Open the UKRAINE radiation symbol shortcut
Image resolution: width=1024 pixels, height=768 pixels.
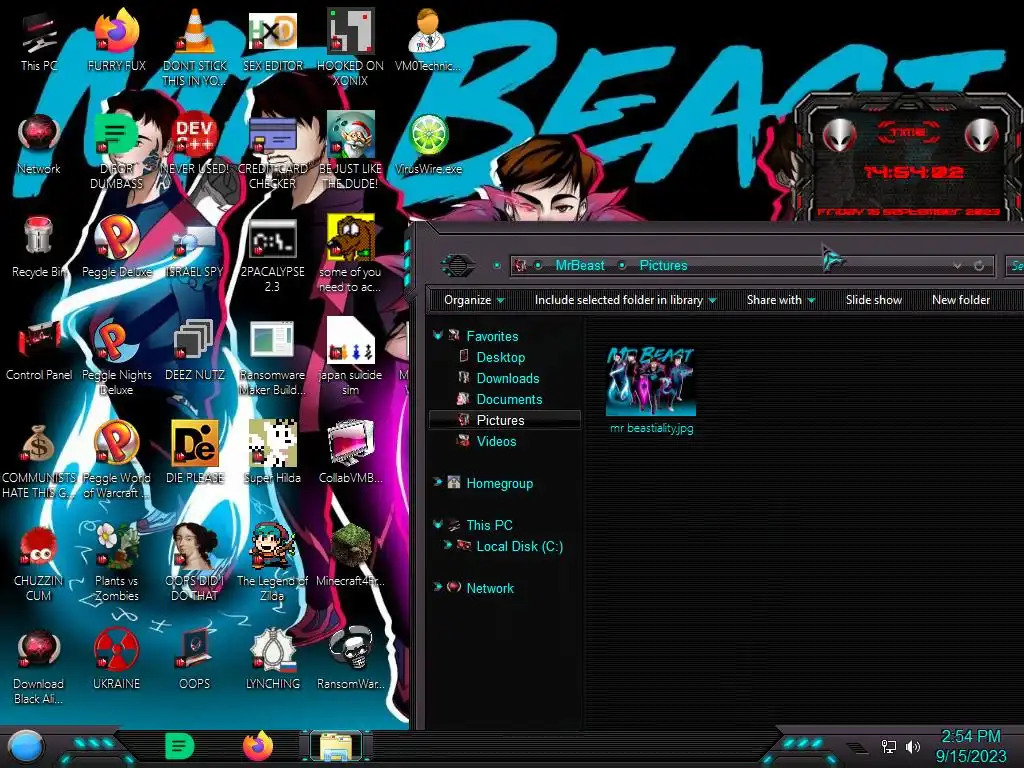click(116, 658)
